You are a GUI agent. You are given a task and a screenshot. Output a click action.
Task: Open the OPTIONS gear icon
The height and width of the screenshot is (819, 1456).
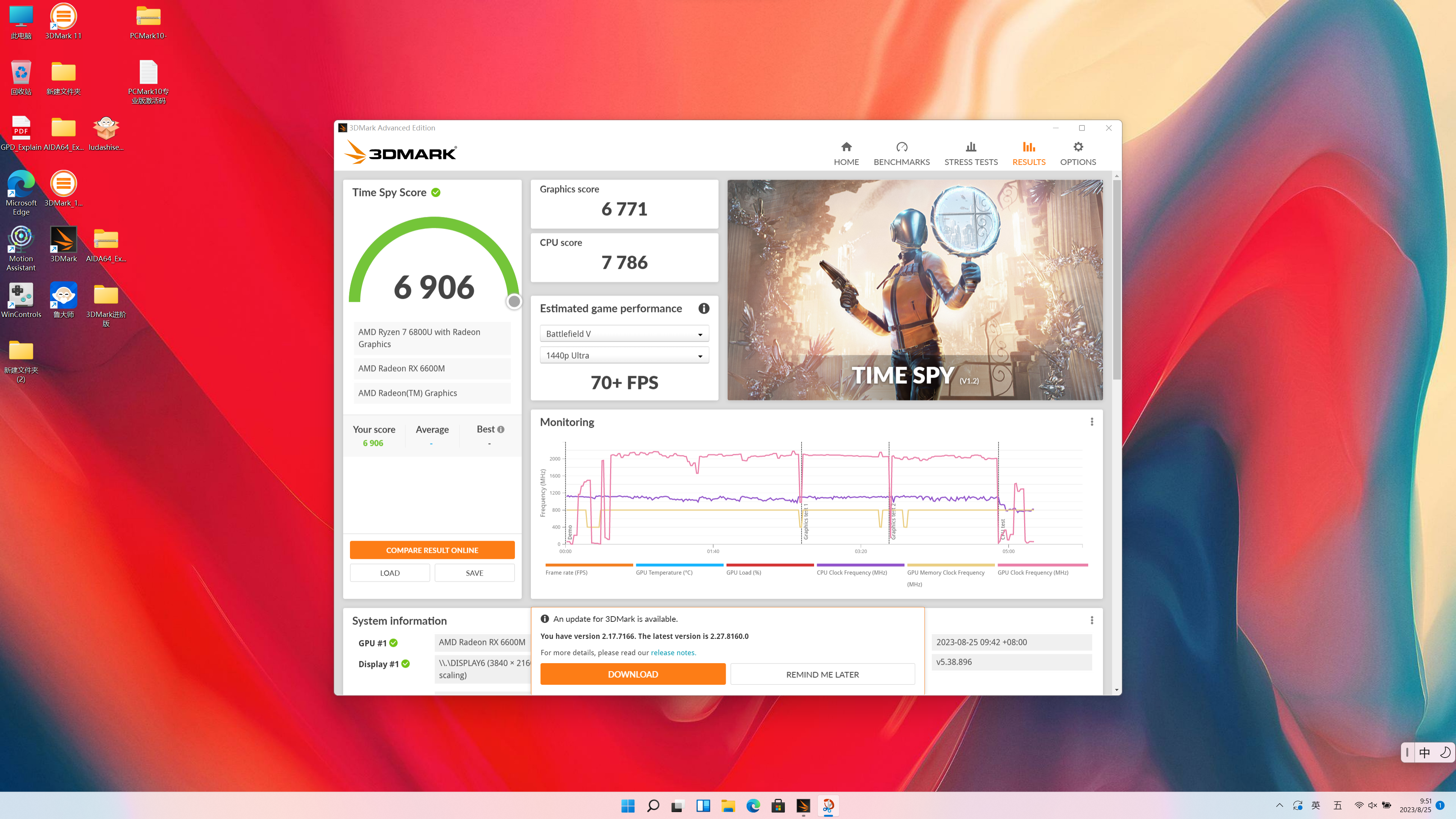(1078, 147)
